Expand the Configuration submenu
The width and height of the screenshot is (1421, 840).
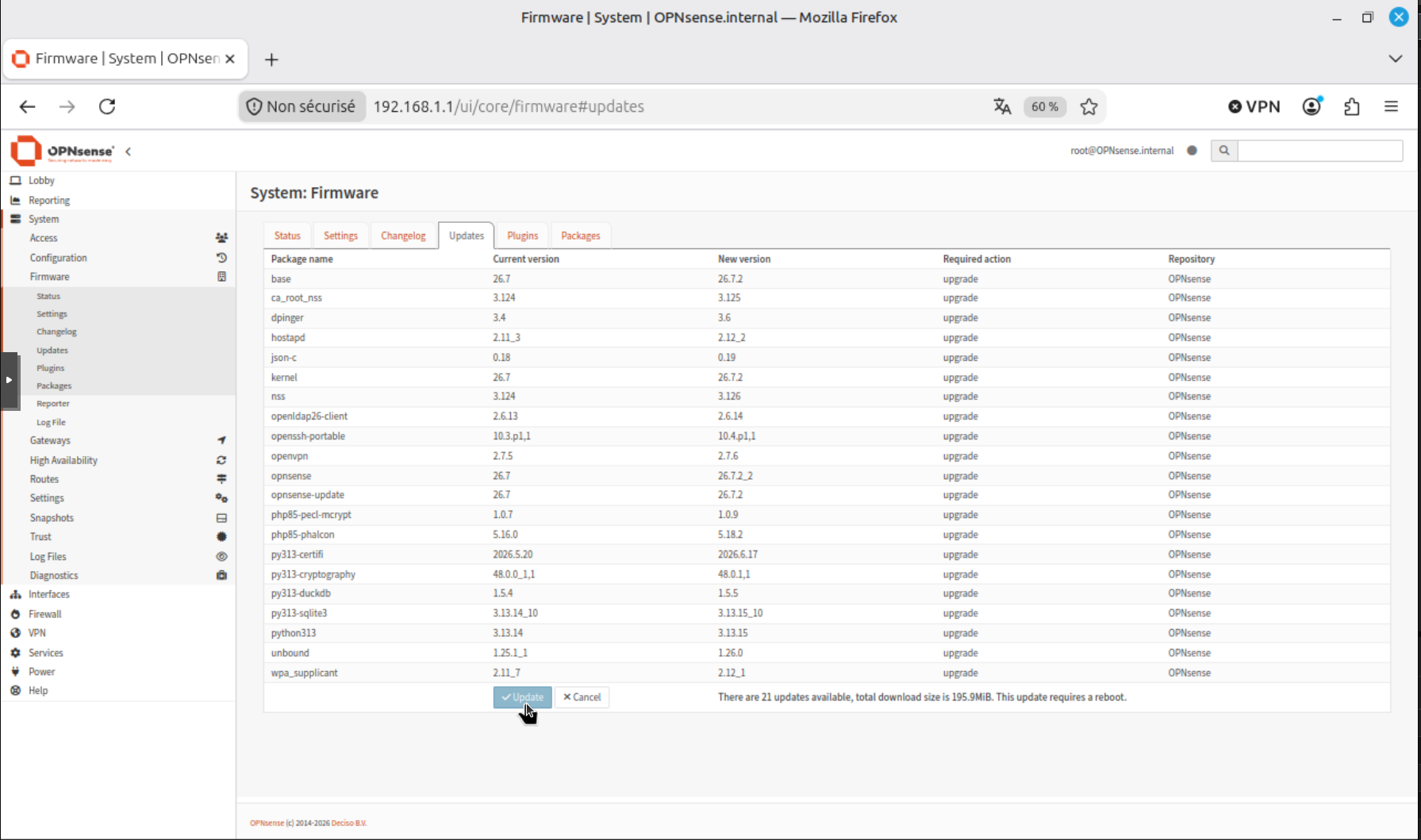pyautogui.click(x=59, y=258)
